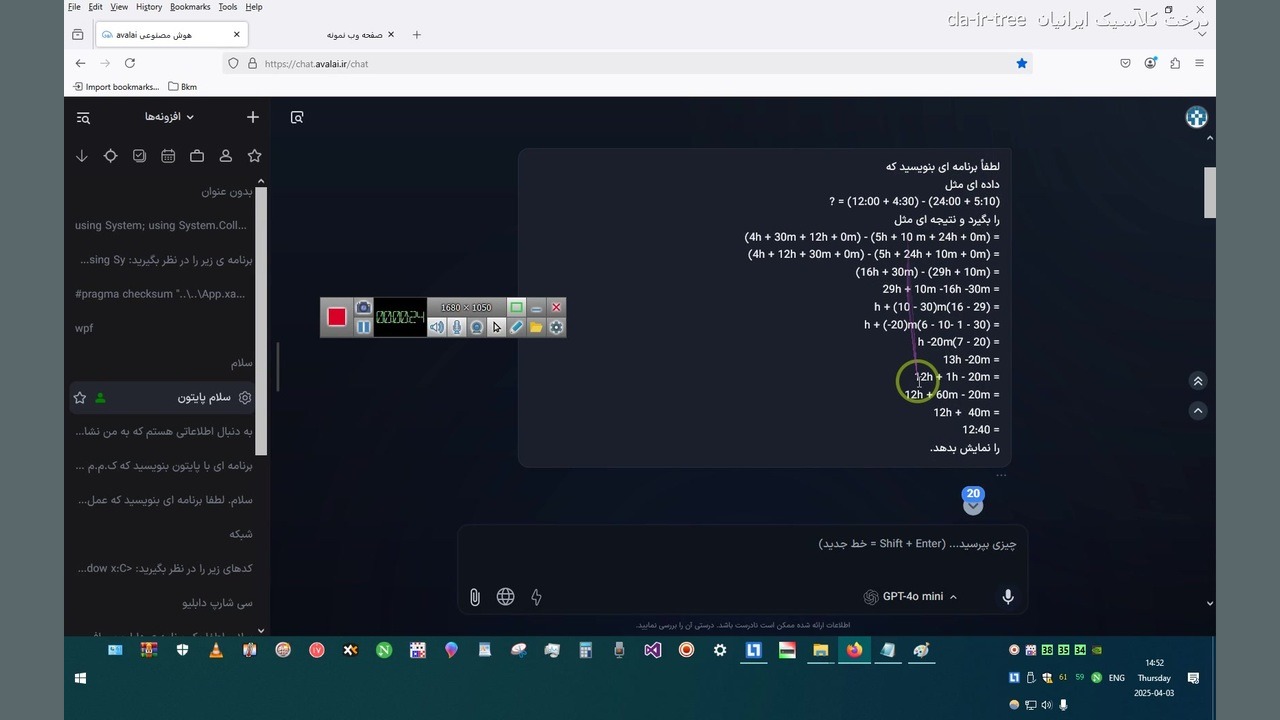1280x720 pixels.
Task: Open the calendar icon in sidebar
Action: coord(168,156)
